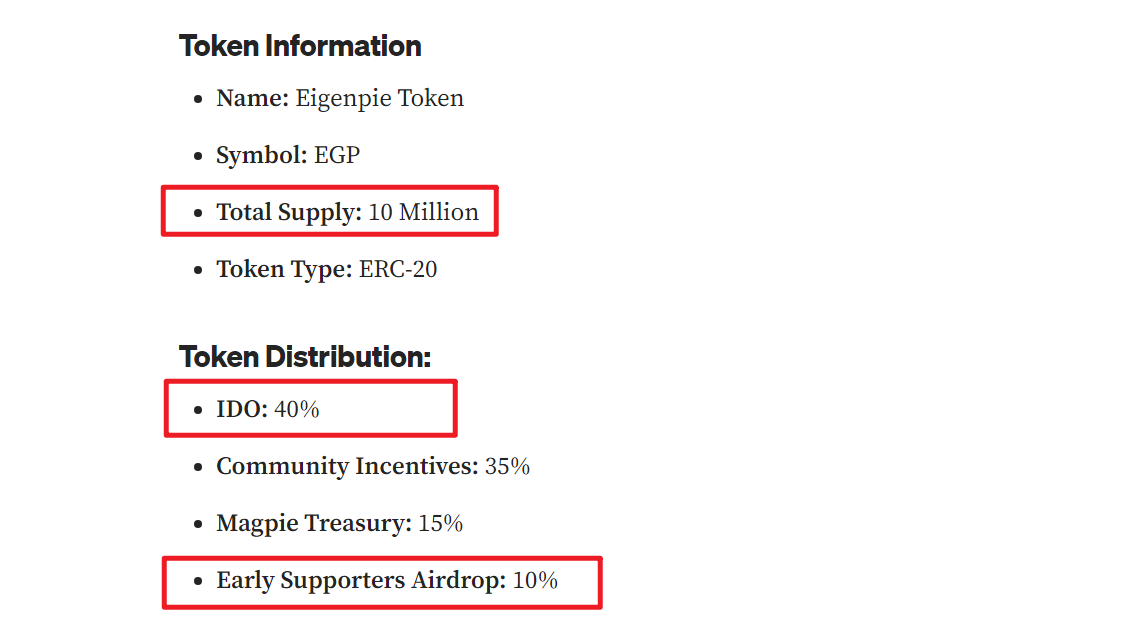Viewport: 1133px width, 619px height.
Task: Select the Early Supporters Airdrop: label
Action: tap(361, 581)
